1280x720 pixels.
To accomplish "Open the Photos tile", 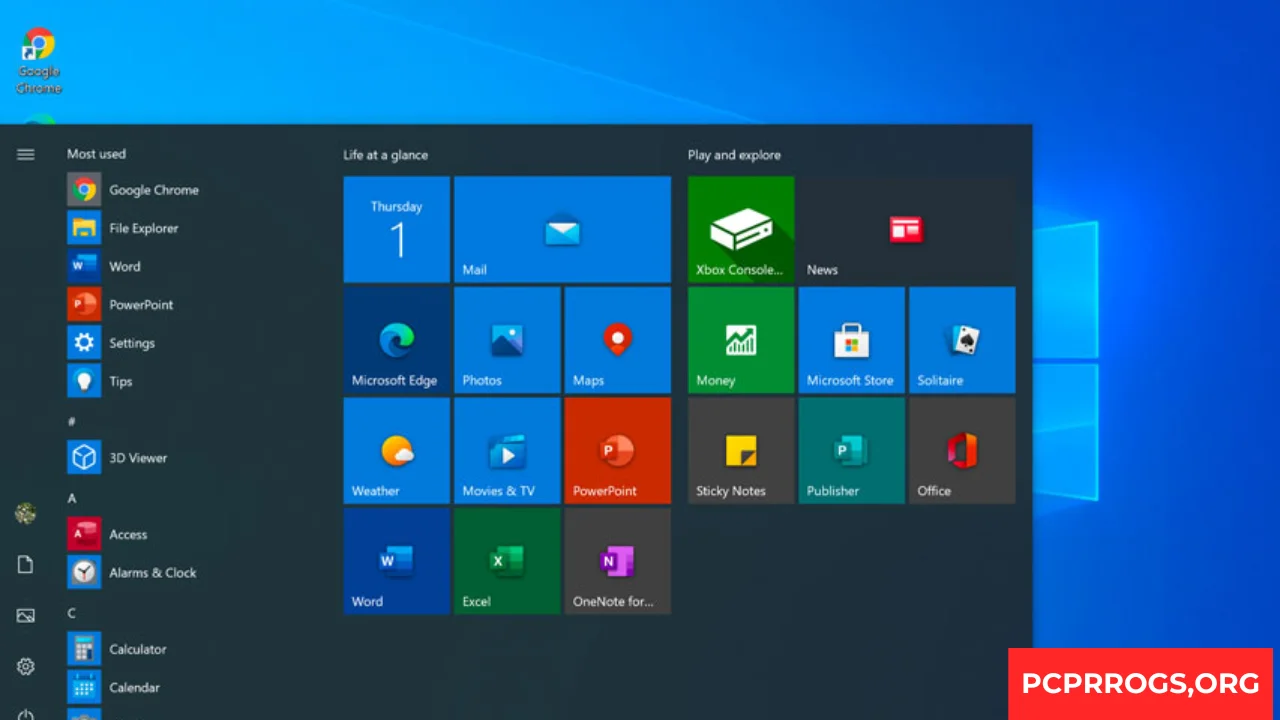I will tap(507, 340).
